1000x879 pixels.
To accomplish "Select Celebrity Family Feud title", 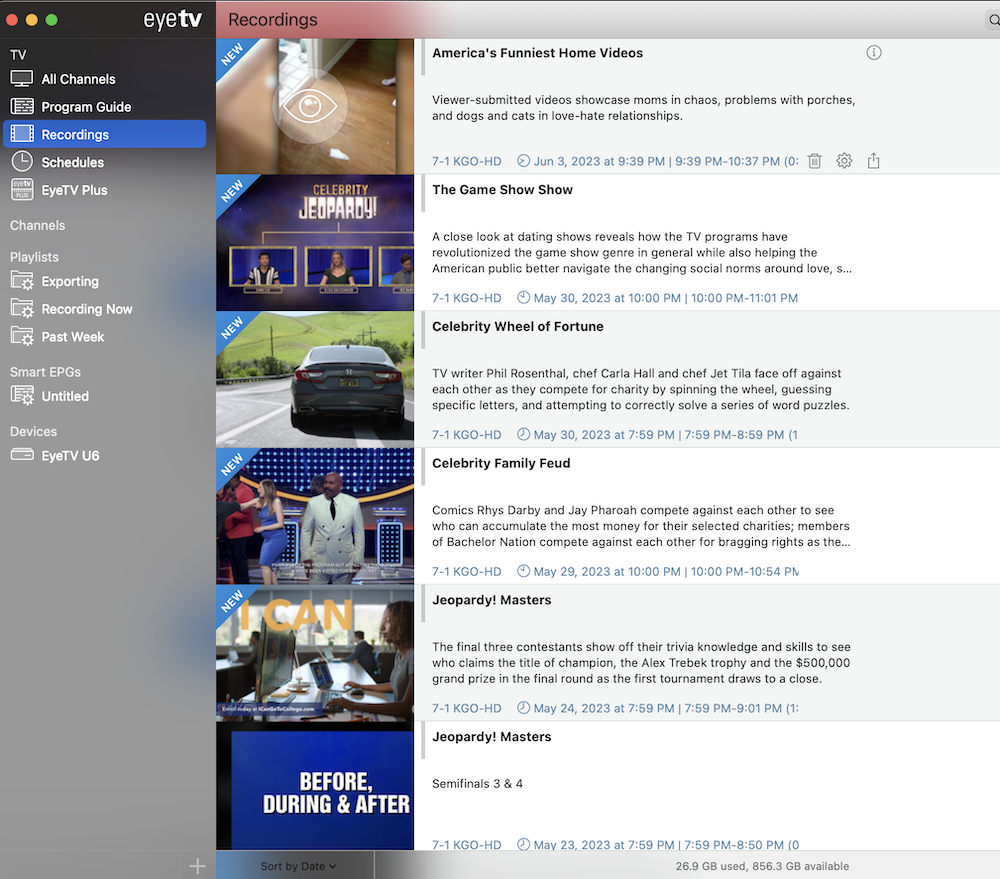I will [x=501, y=463].
